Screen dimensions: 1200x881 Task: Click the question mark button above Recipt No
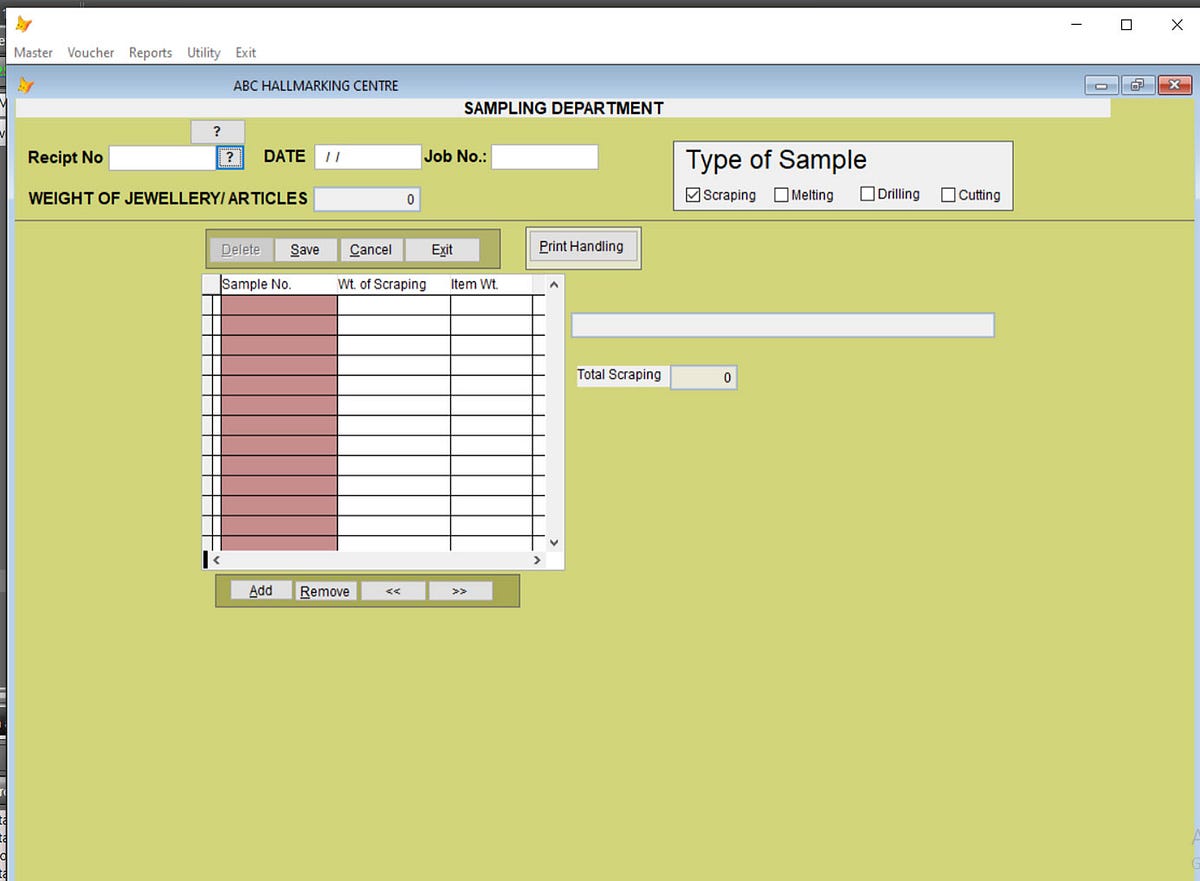(217, 132)
